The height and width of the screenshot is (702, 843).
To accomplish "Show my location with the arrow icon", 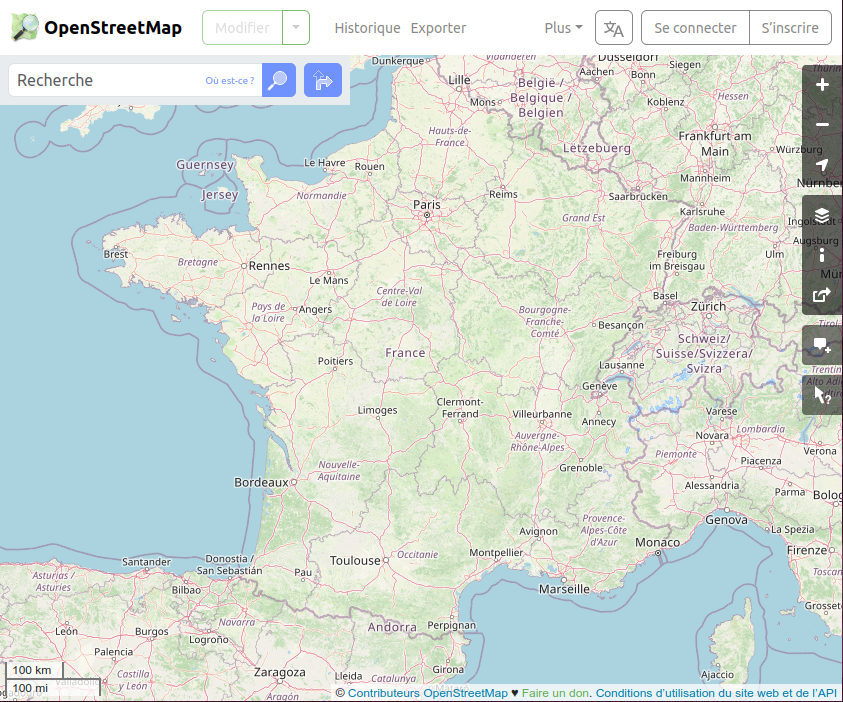I will (822, 165).
